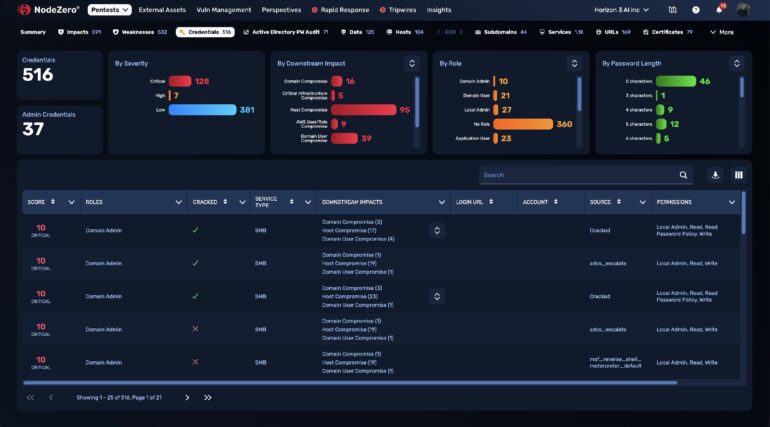Viewport: 770px width, 427px height.
Task: Click the search magnifier icon
Action: (683, 175)
